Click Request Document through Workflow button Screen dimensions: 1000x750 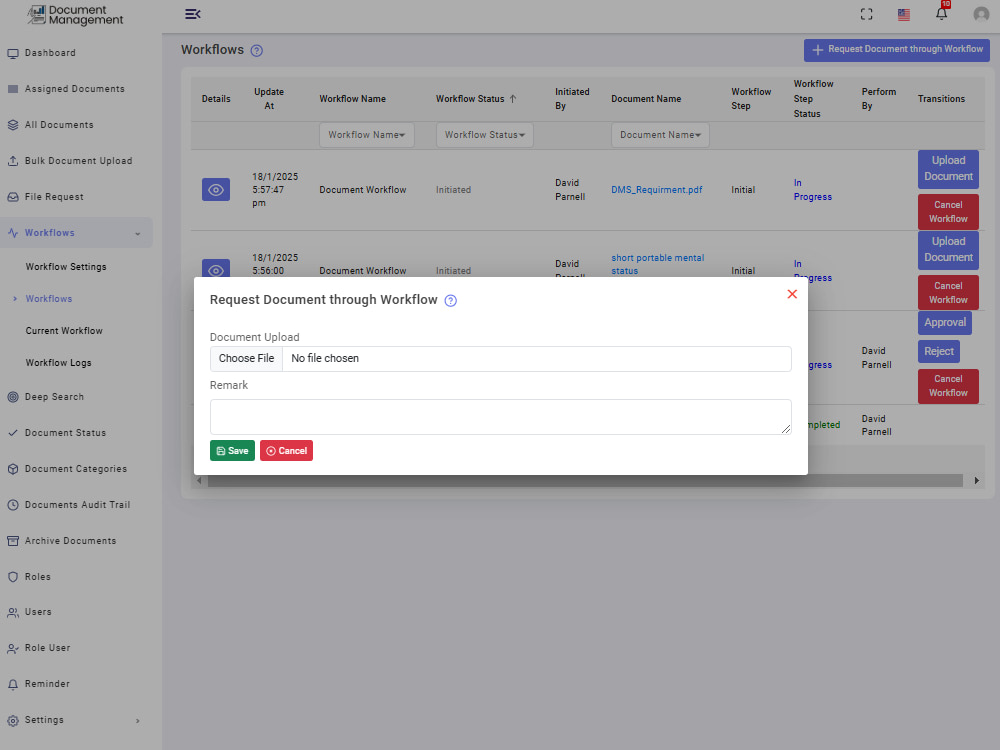click(x=897, y=50)
